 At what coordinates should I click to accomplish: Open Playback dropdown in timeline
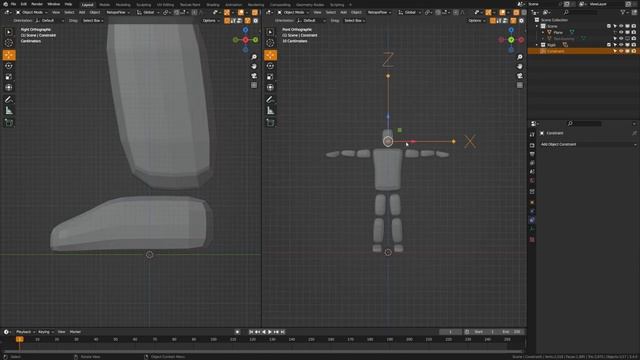click(x=25, y=332)
